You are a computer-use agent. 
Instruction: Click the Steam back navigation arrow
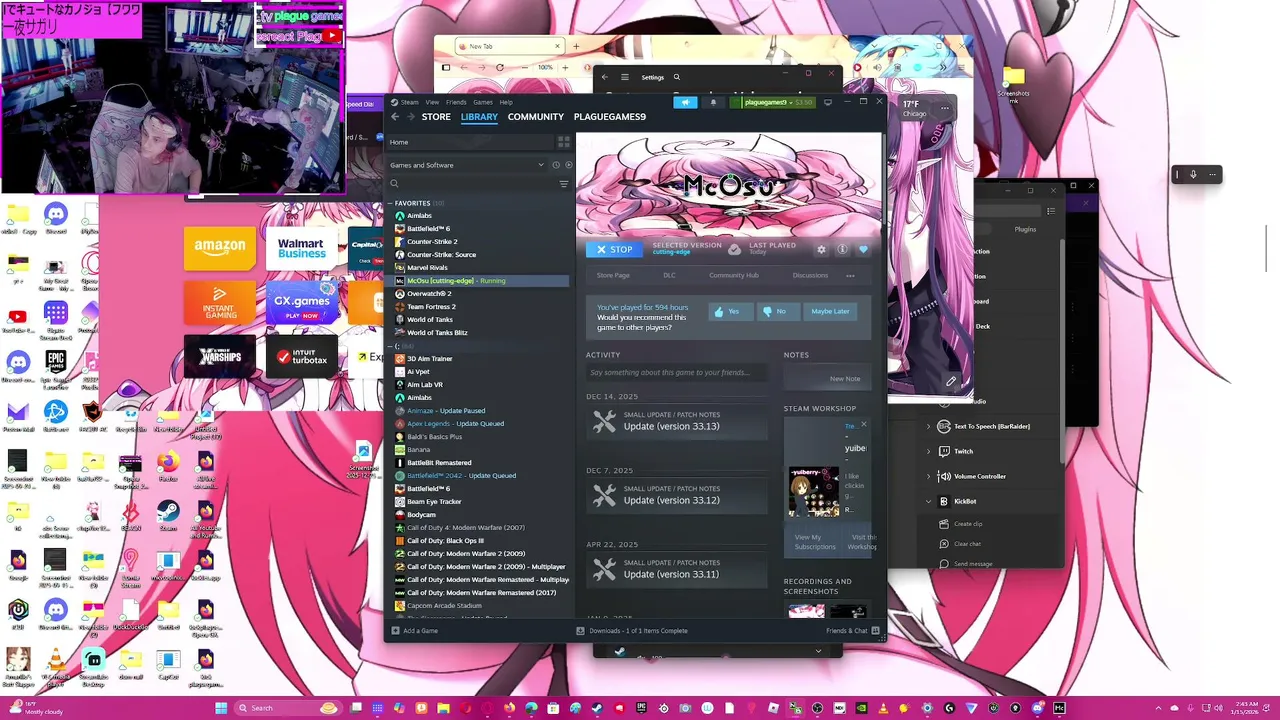click(395, 117)
